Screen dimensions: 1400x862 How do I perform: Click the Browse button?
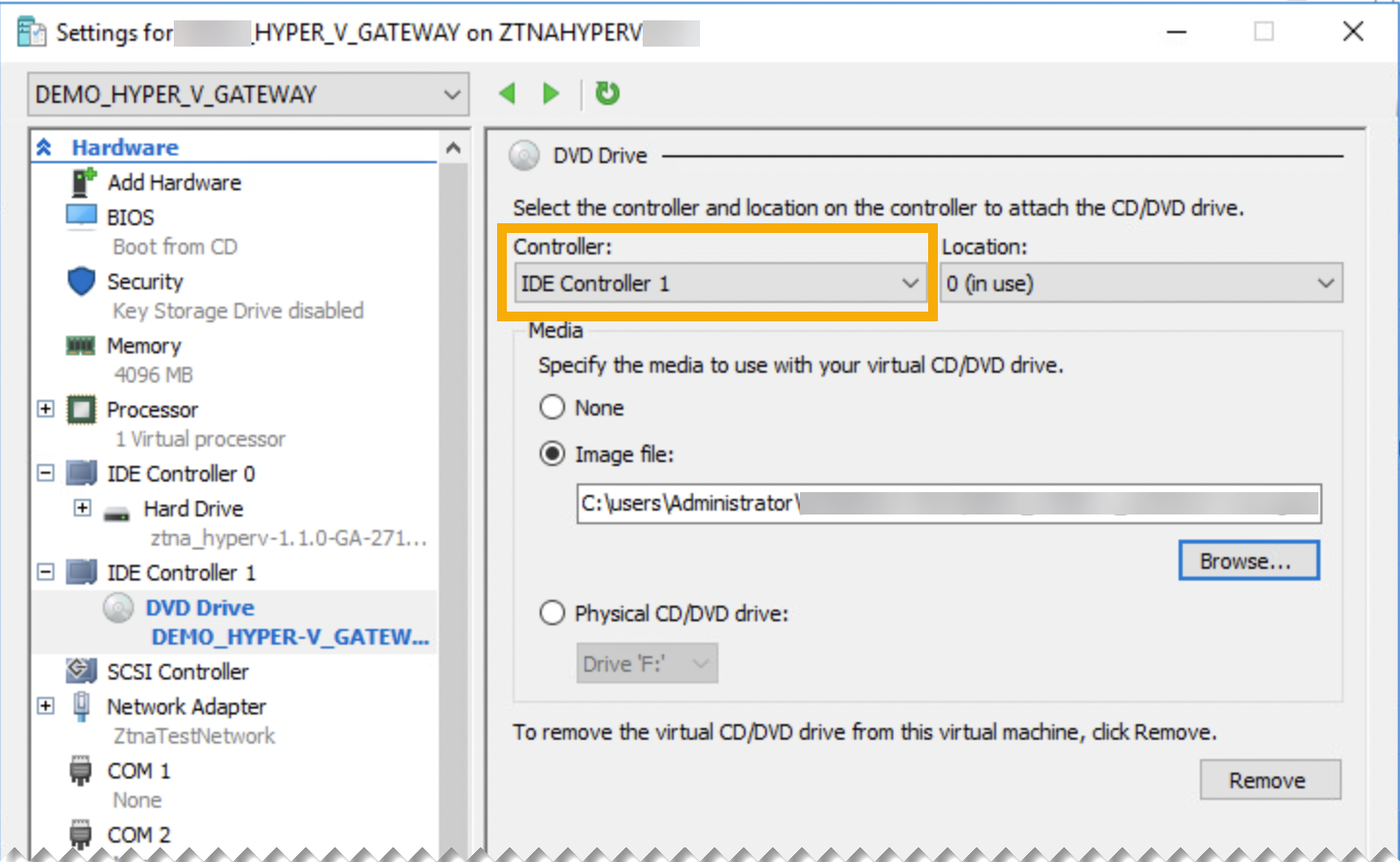coord(1249,560)
